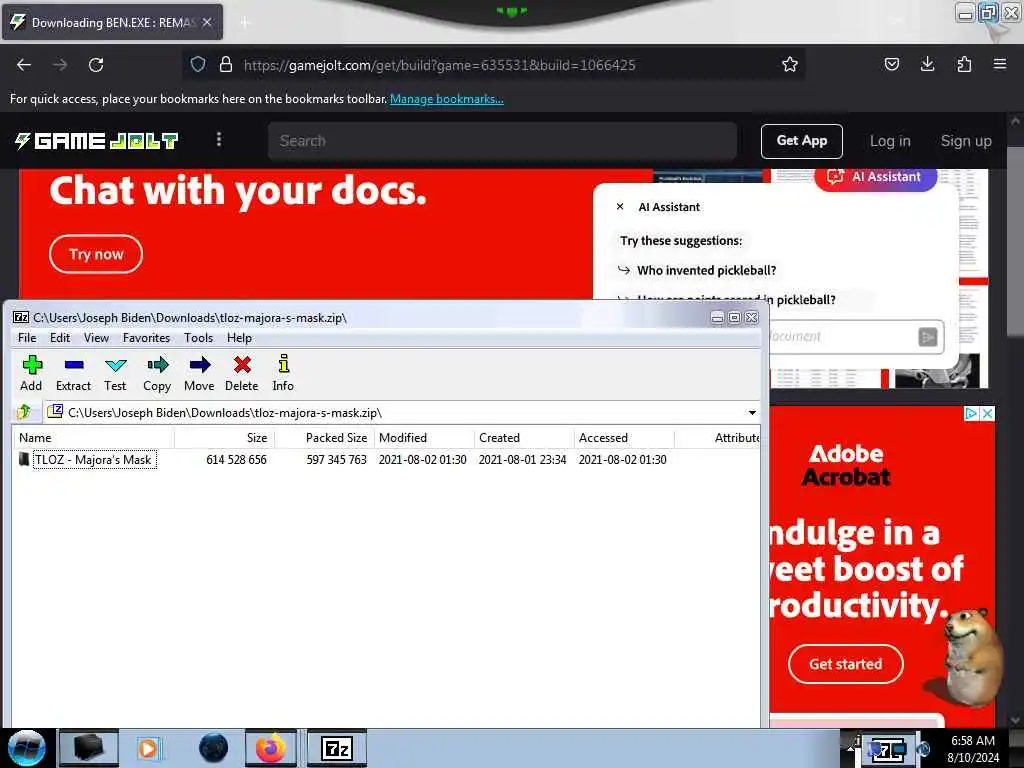The height and width of the screenshot is (768, 1024).
Task: Open the Firefox Downloads panel
Action: [x=927, y=64]
